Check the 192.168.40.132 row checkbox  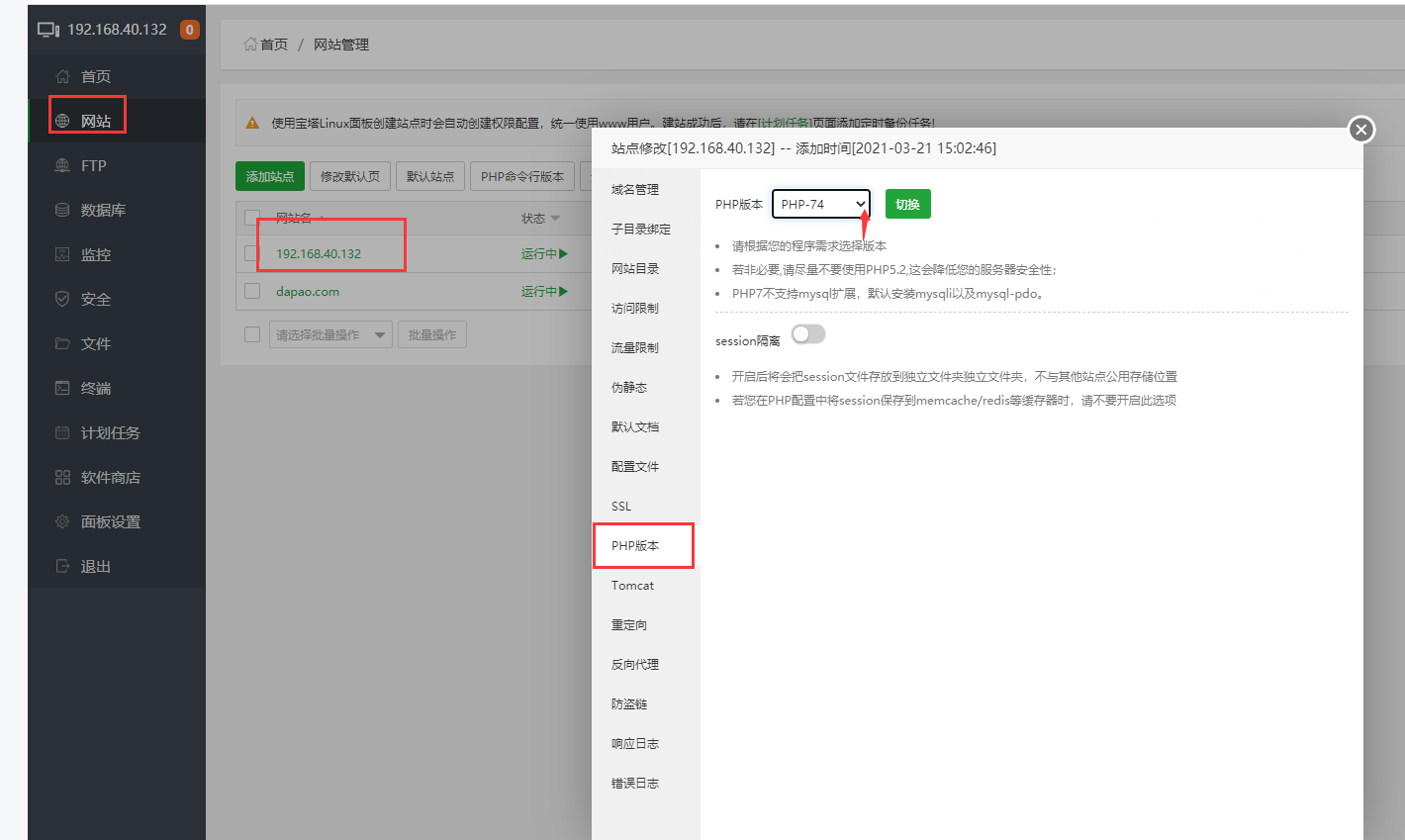click(x=252, y=253)
